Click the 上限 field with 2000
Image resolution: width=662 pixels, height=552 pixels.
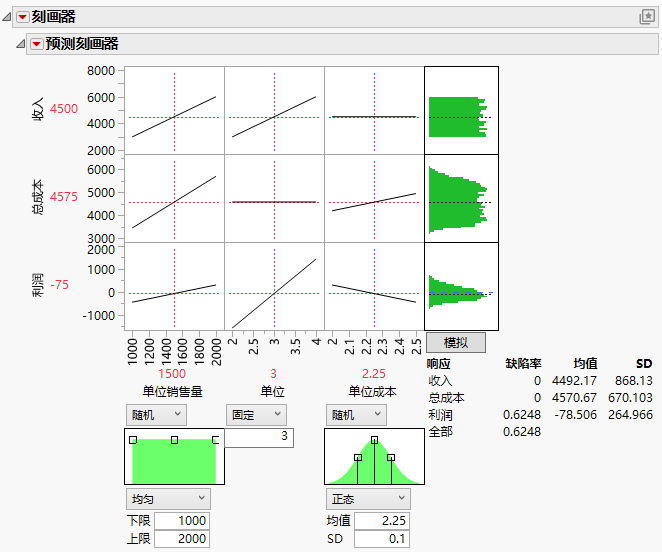(182, 539)
